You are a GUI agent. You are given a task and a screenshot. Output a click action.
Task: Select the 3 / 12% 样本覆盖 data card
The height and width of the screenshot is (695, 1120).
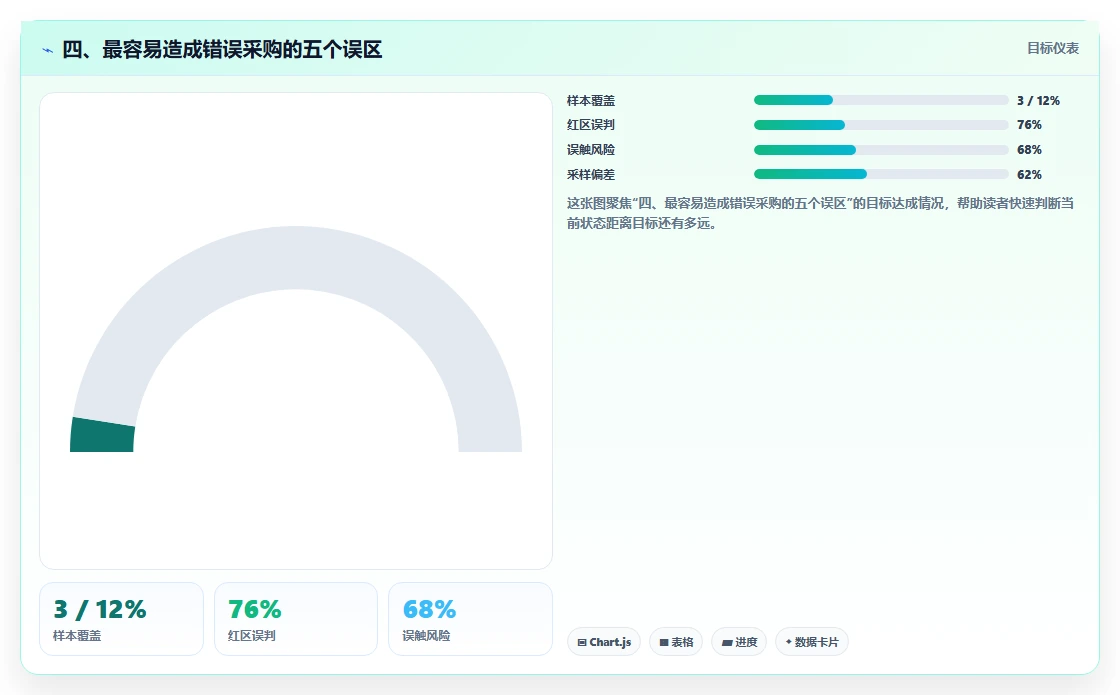[x=121, y=619]
